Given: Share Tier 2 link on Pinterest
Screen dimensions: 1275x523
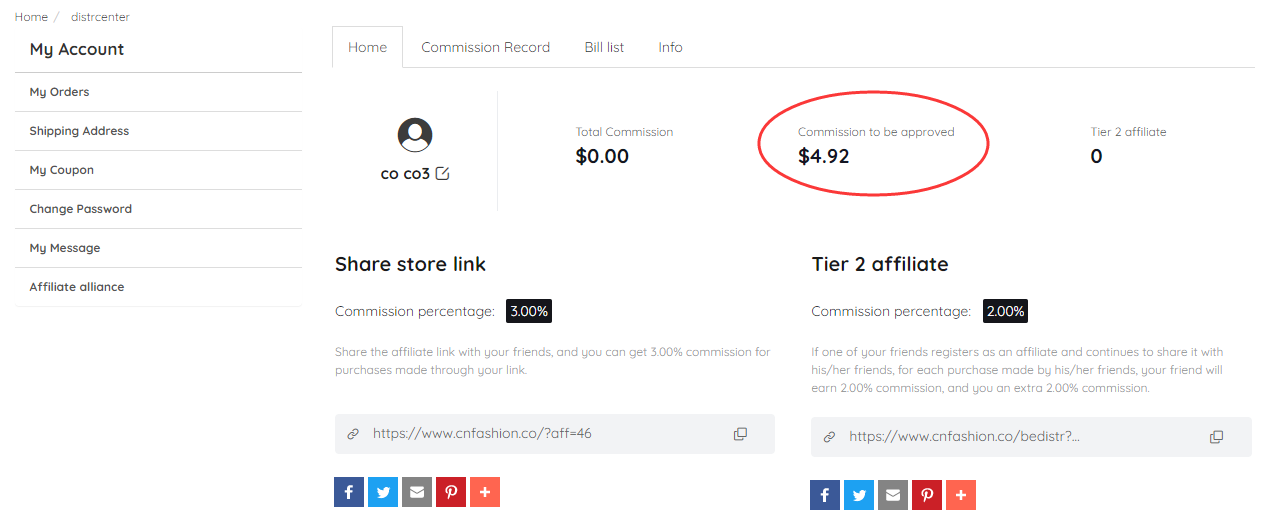Looking at the screenshot, I should tap(927, 495).
